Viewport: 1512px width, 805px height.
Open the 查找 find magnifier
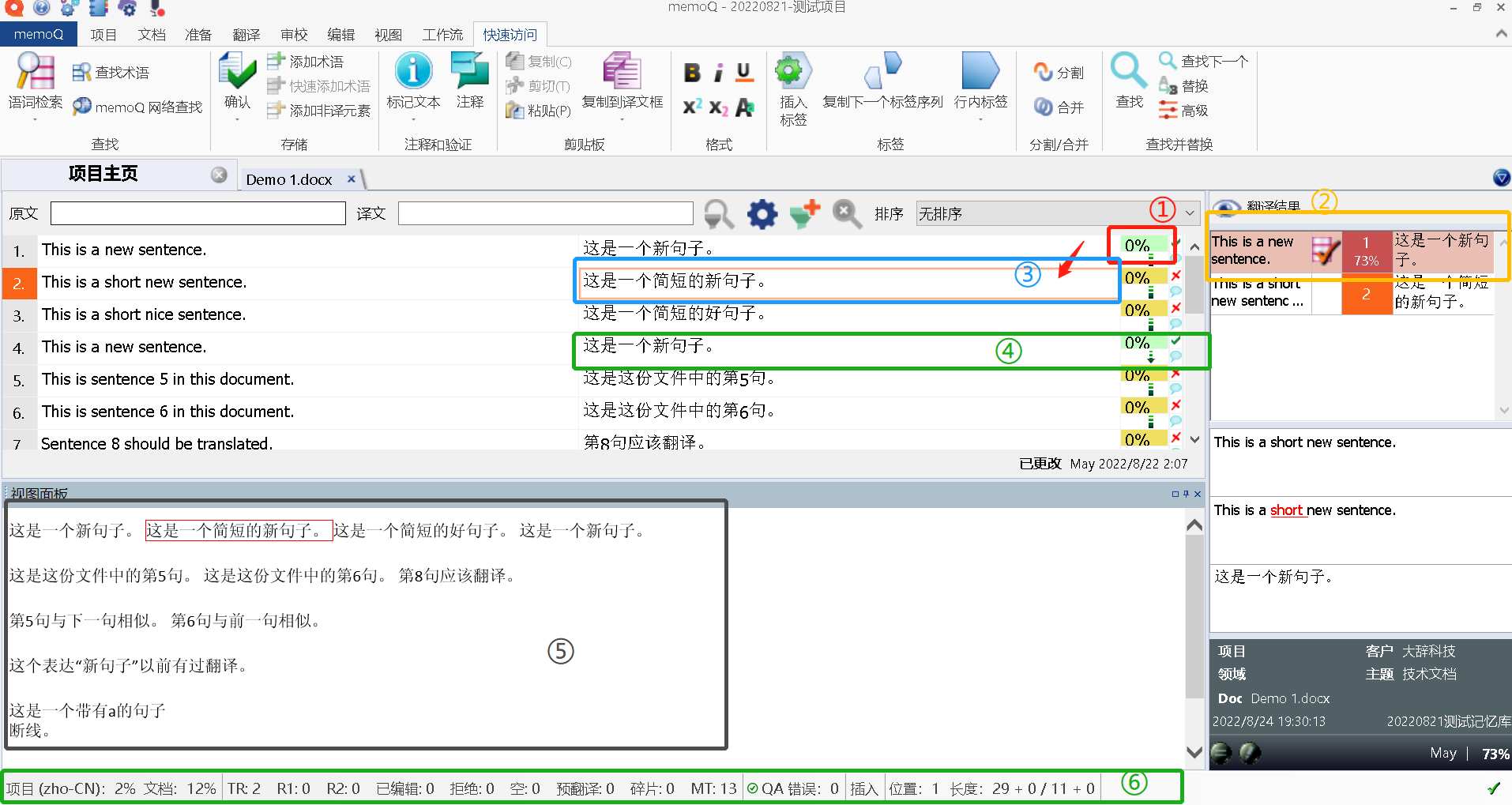[x=1129, y=71]
